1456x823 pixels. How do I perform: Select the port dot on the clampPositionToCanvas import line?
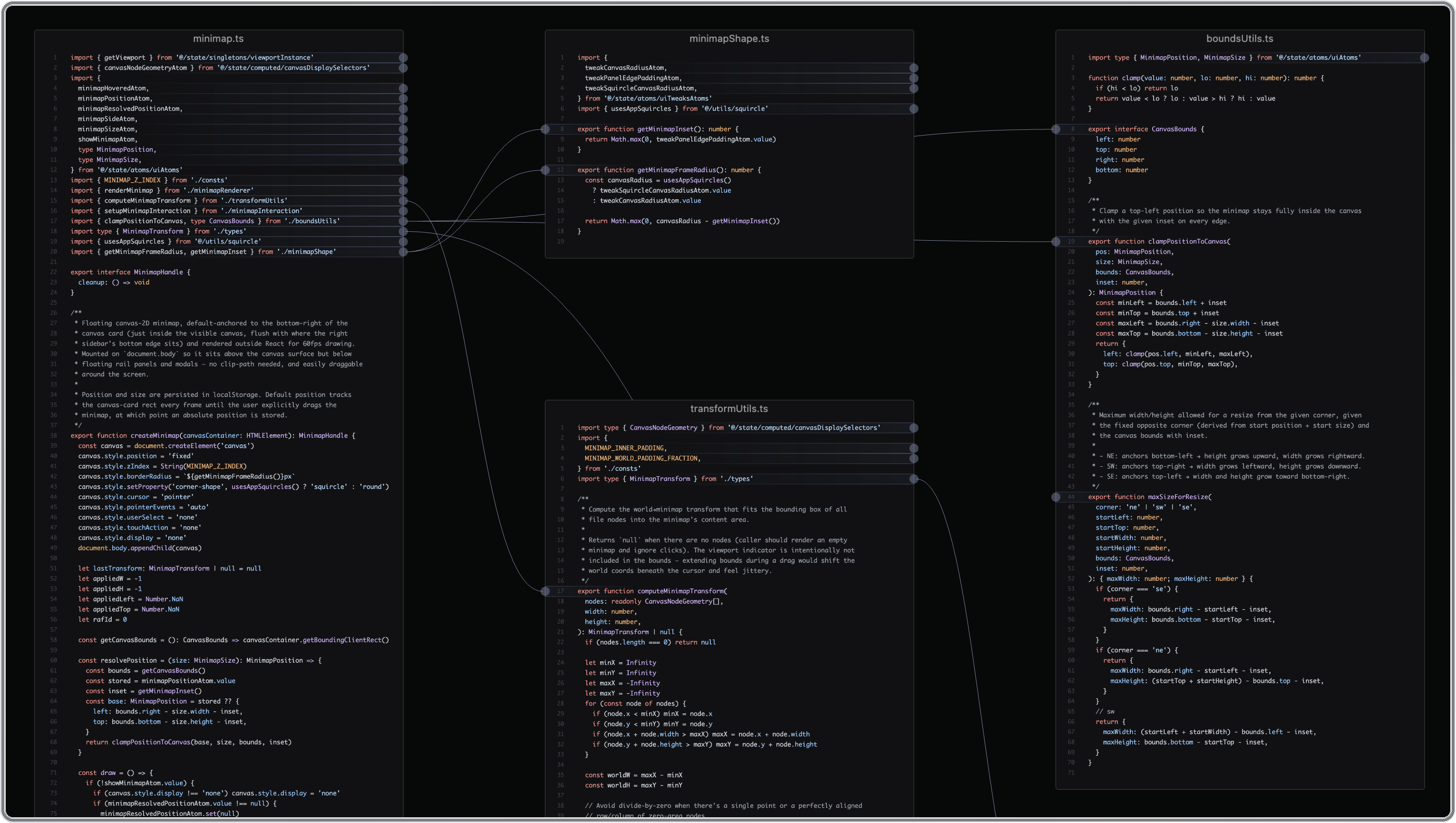point(403,221)
